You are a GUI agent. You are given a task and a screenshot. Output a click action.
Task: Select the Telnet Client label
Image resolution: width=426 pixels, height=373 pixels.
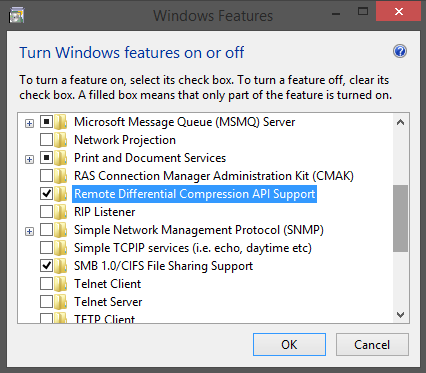(107, 284)
